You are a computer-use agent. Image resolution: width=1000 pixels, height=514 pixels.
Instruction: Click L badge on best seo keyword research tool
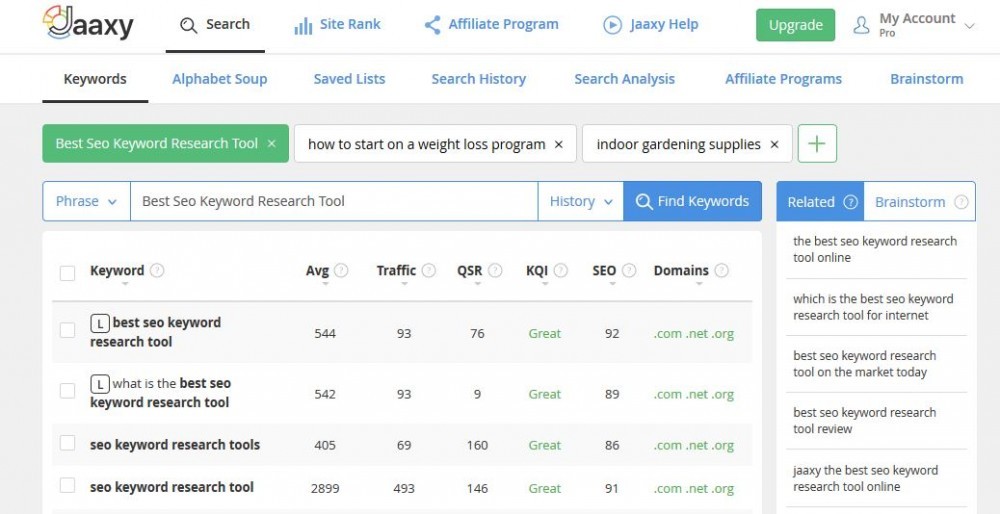point(99,324)
